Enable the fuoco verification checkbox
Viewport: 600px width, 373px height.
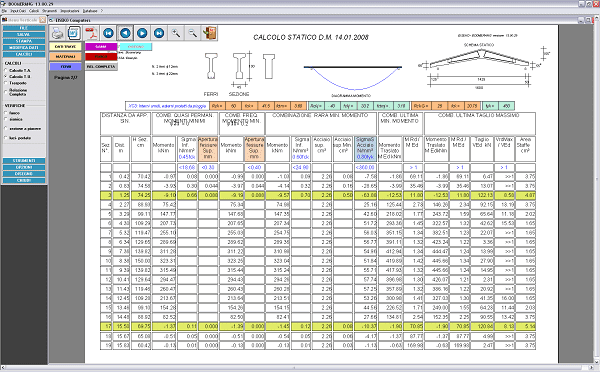point(5,113)
